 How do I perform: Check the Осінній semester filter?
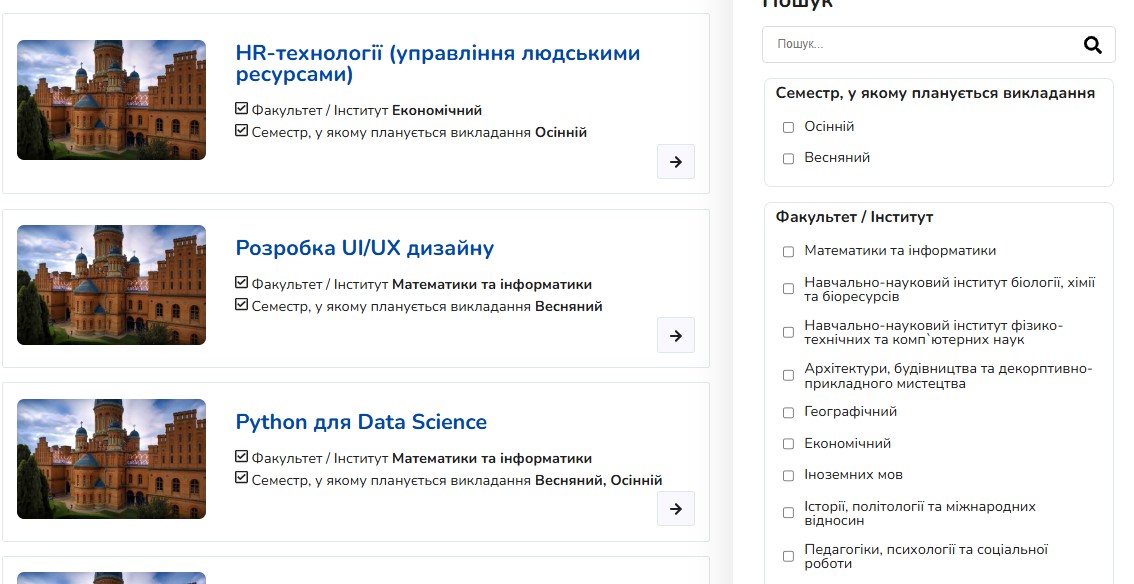pyautogui.click(x=788, y=127)
